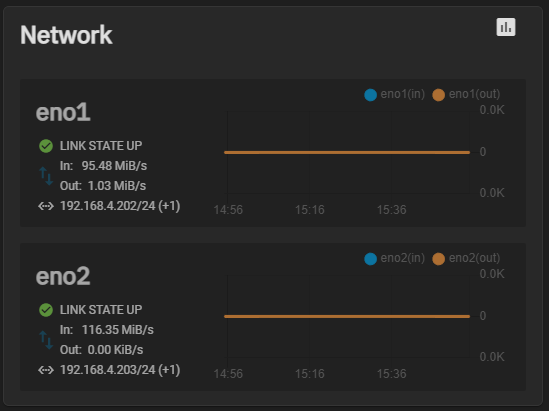Click eno2 in/out traffic arrows icon
Image resolution: width=549 pixels, height=411 pixels.
click(46, 340)
